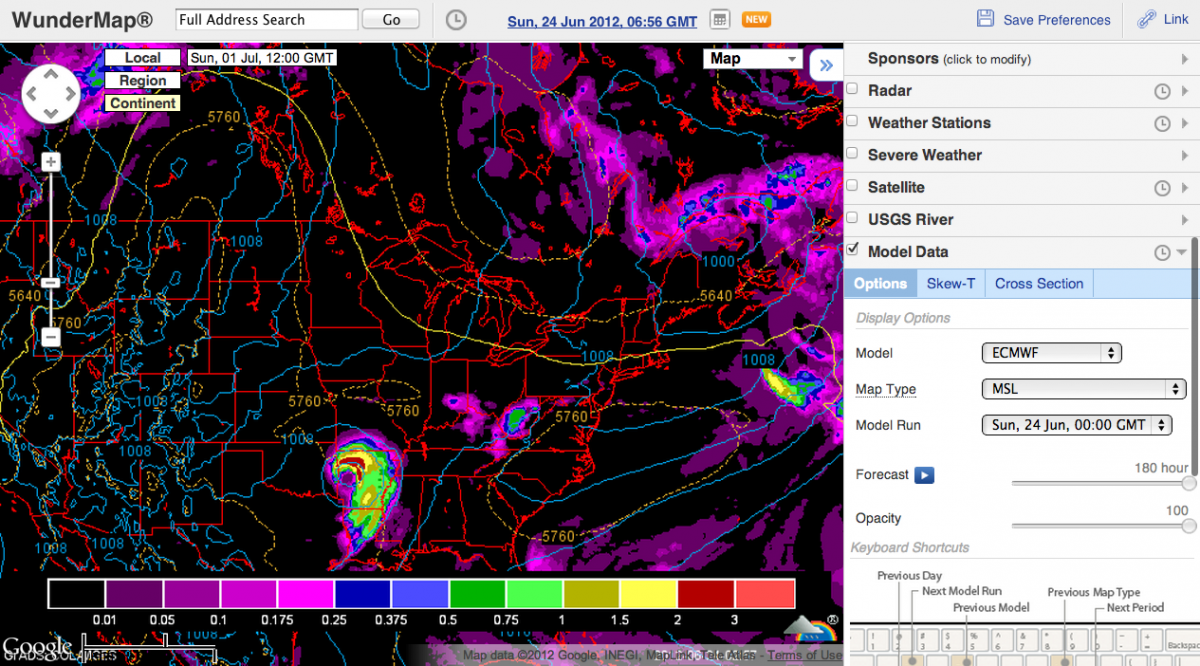Click the Map Type label link
Image resolution: width=1200 pixels, height=666 pixels.
886,389
